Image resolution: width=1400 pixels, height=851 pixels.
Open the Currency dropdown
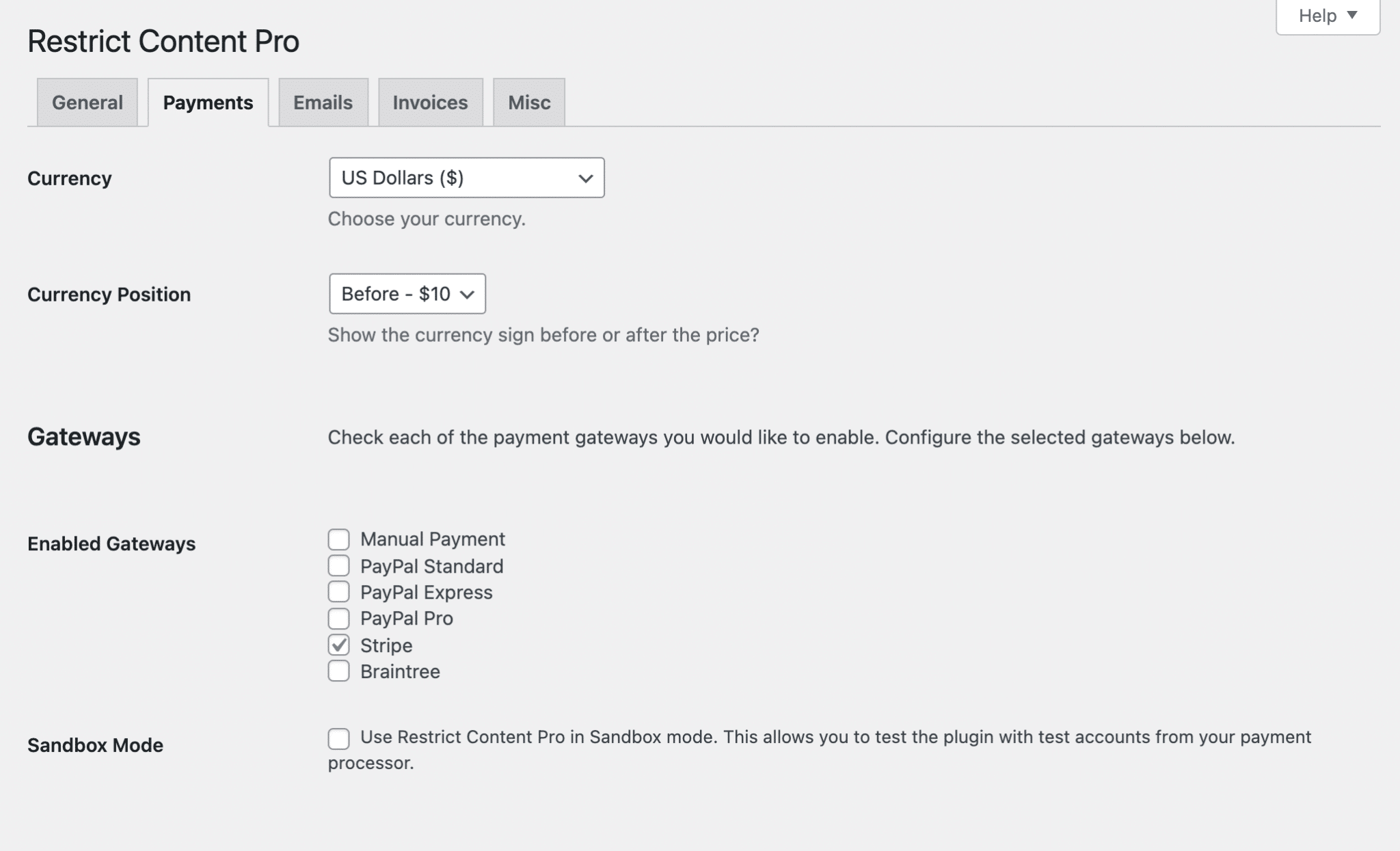(x=466, y=178)
